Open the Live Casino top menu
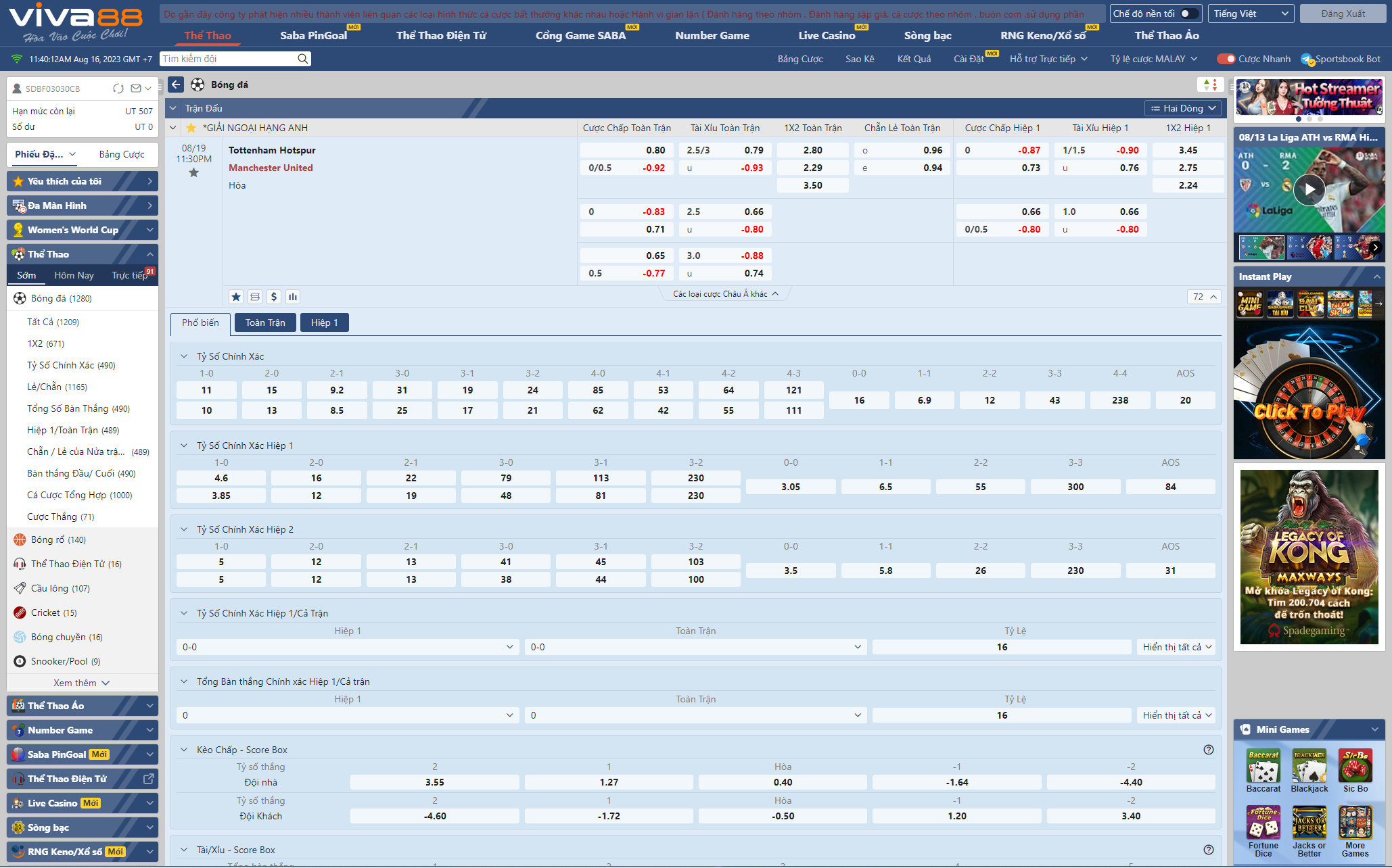 (x=827, y=35)
